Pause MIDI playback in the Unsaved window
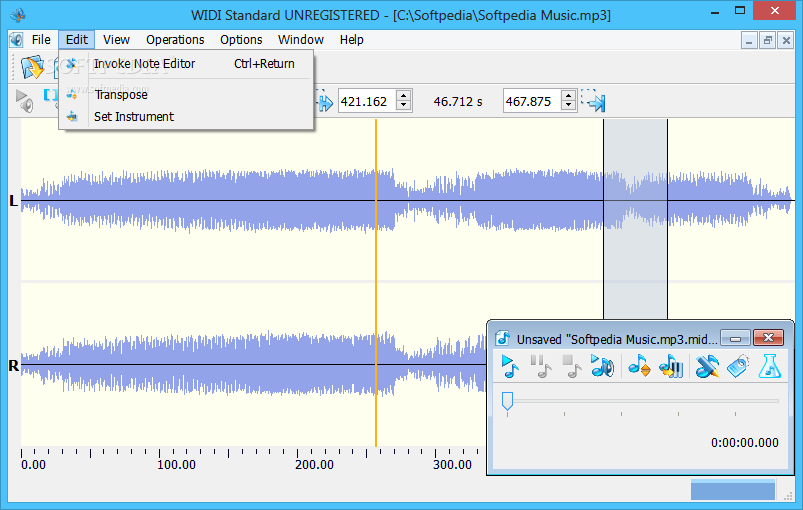Image resolution: width=803 pixels, height=510 pixels. point(540,366)
